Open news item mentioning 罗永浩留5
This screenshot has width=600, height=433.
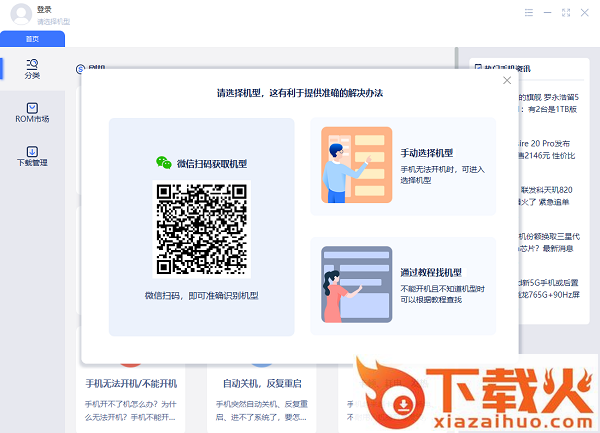pos(549,103)
